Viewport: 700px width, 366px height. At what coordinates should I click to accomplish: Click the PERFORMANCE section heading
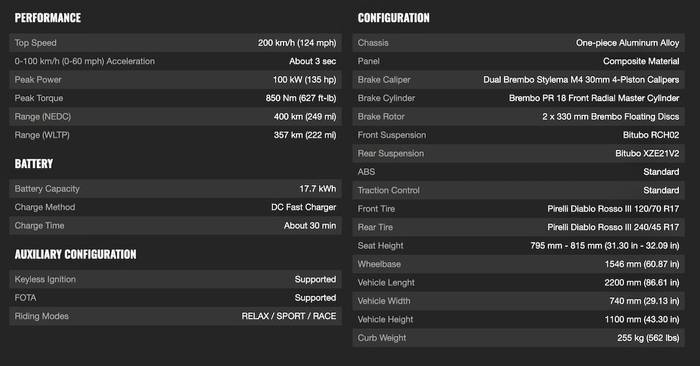pyautogui.click(x=48, y=18)
